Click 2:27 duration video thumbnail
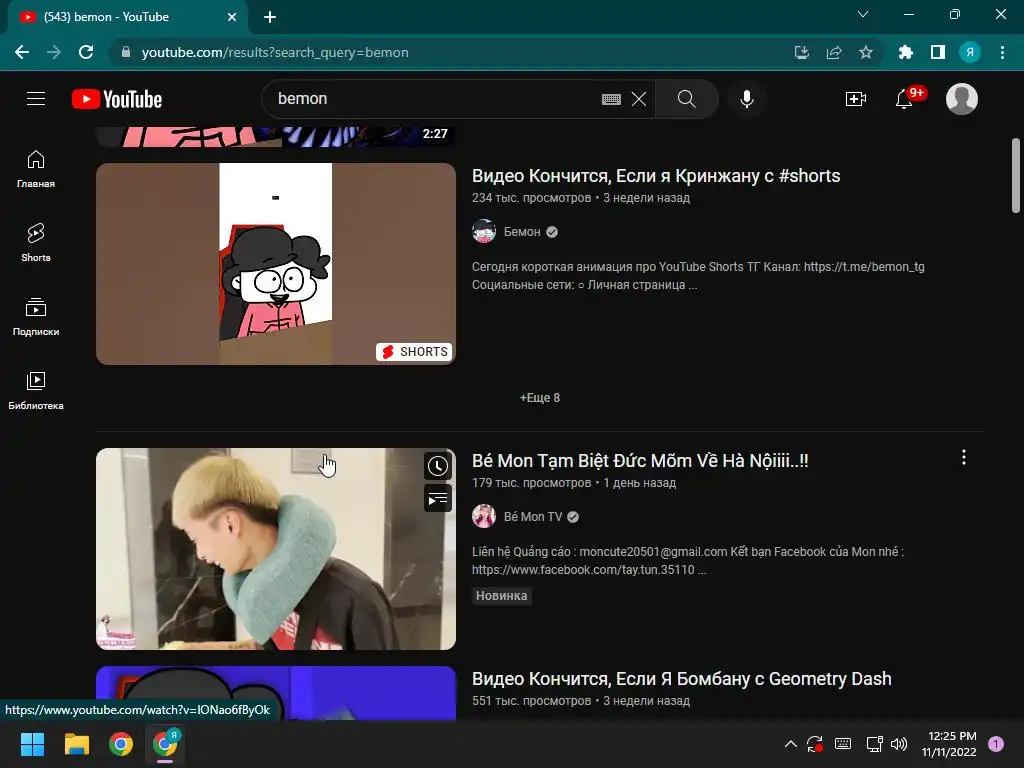Screen dimensions: 1024x768 276,136
